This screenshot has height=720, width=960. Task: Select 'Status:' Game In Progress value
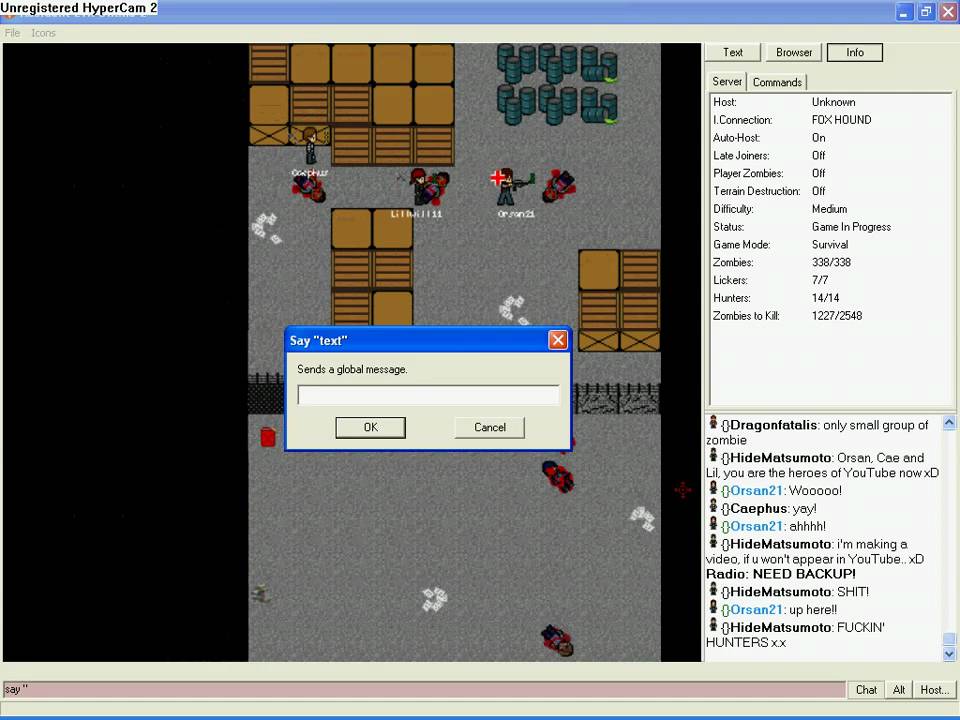851,227
